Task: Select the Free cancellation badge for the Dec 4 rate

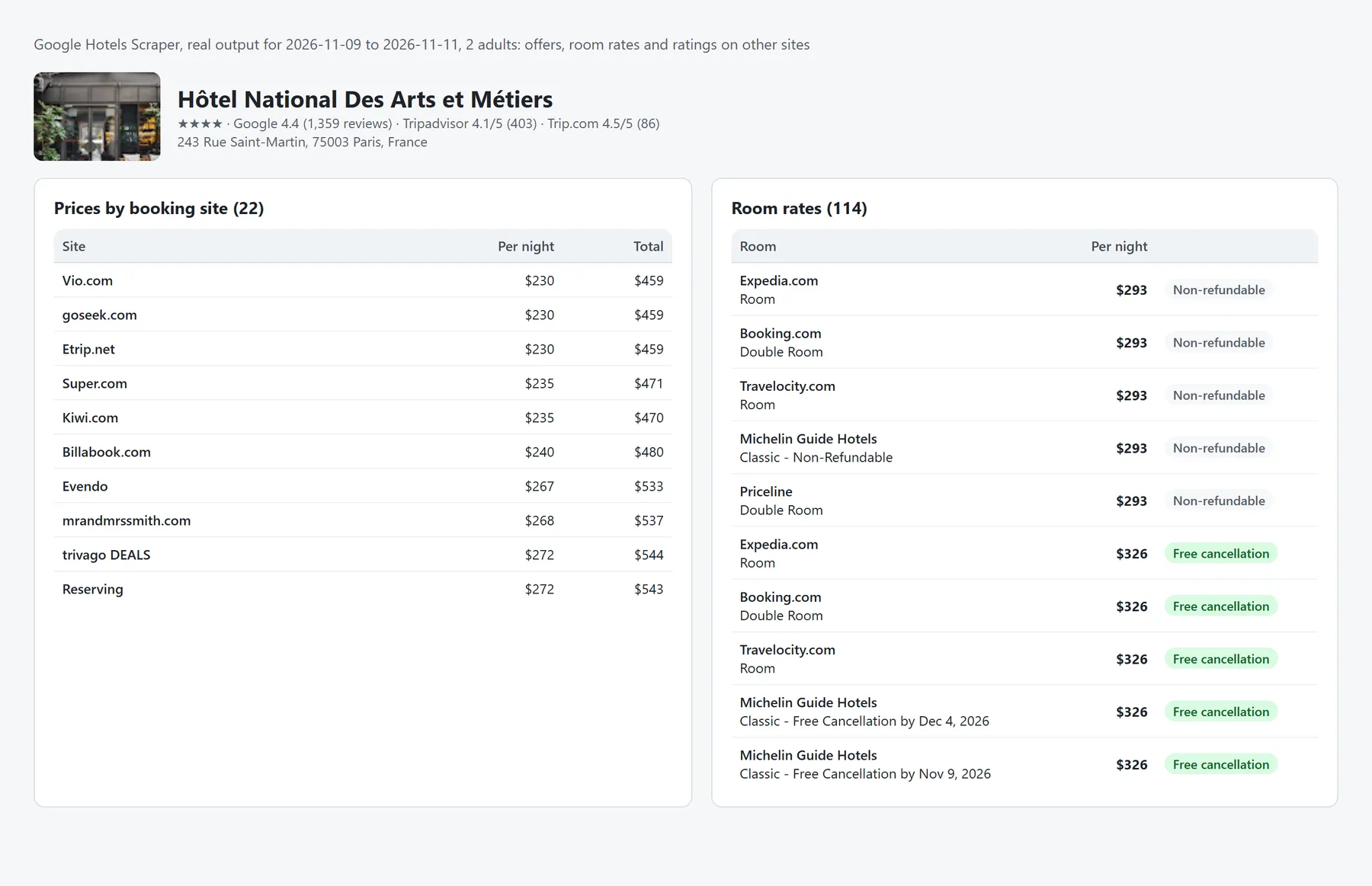Action: 1221,712
